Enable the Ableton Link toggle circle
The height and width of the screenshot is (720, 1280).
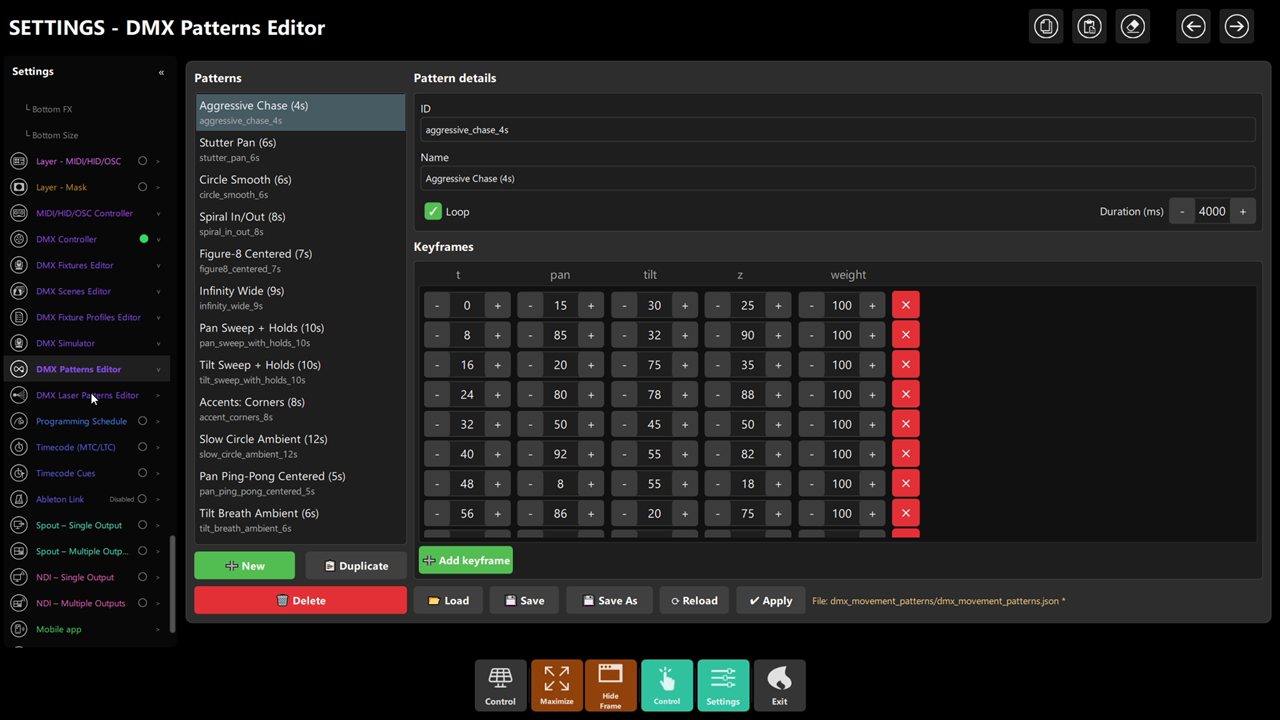(x=143, y=499)
